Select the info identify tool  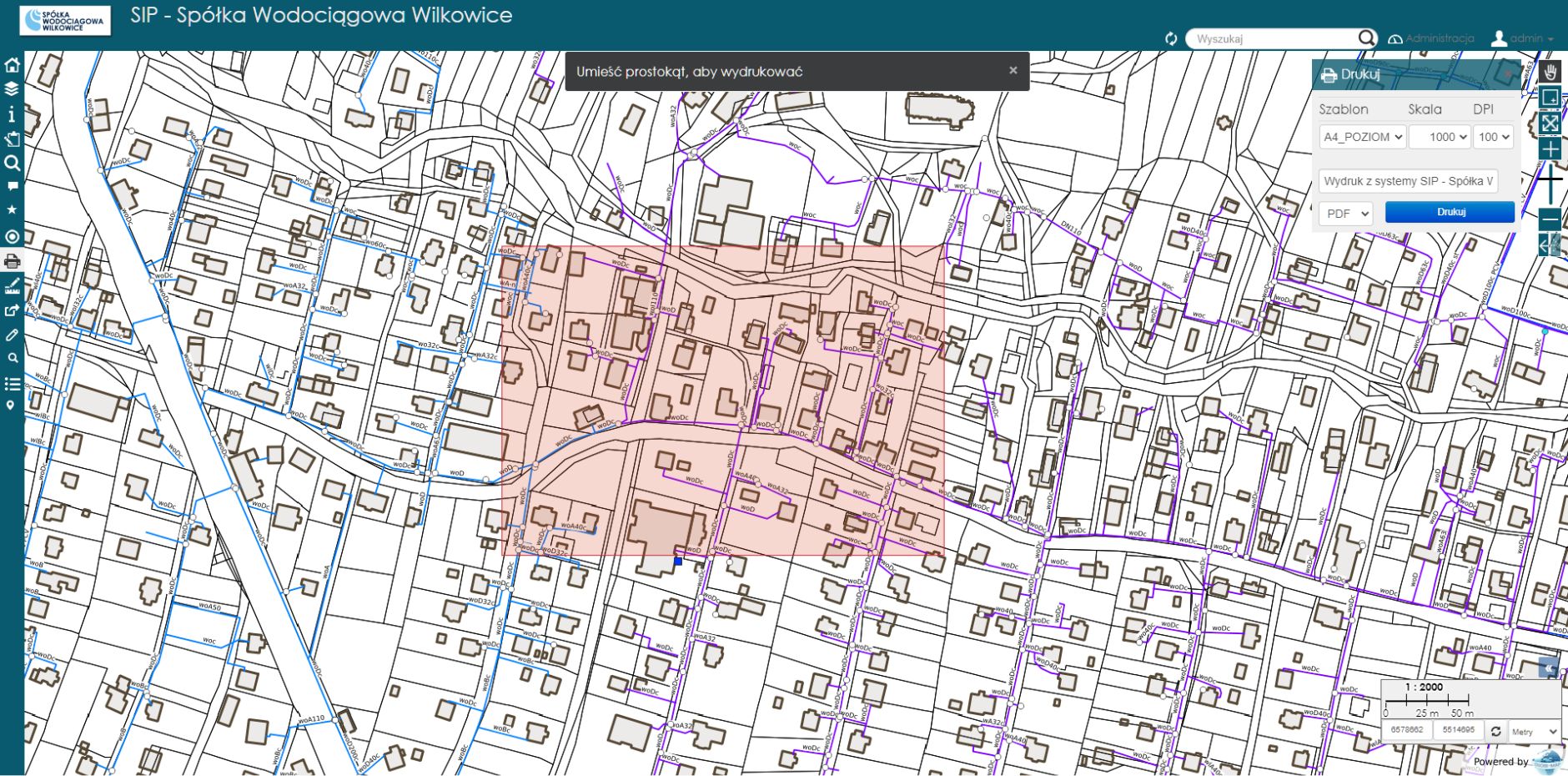point(12,113)
